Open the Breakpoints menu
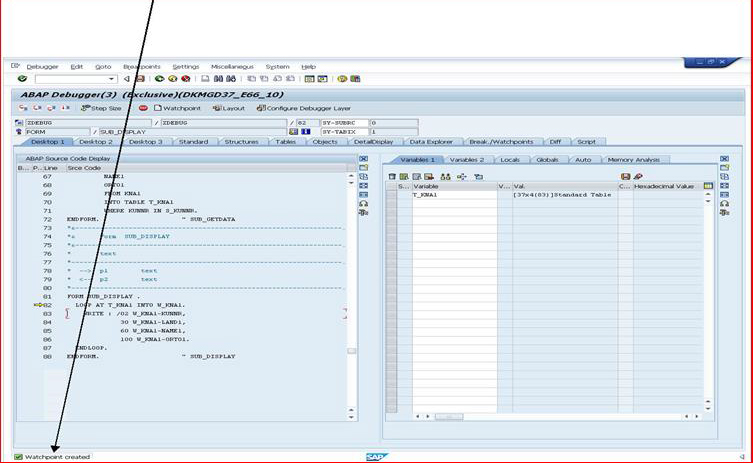This screenshot has width=753, height=463. [142, 67]
